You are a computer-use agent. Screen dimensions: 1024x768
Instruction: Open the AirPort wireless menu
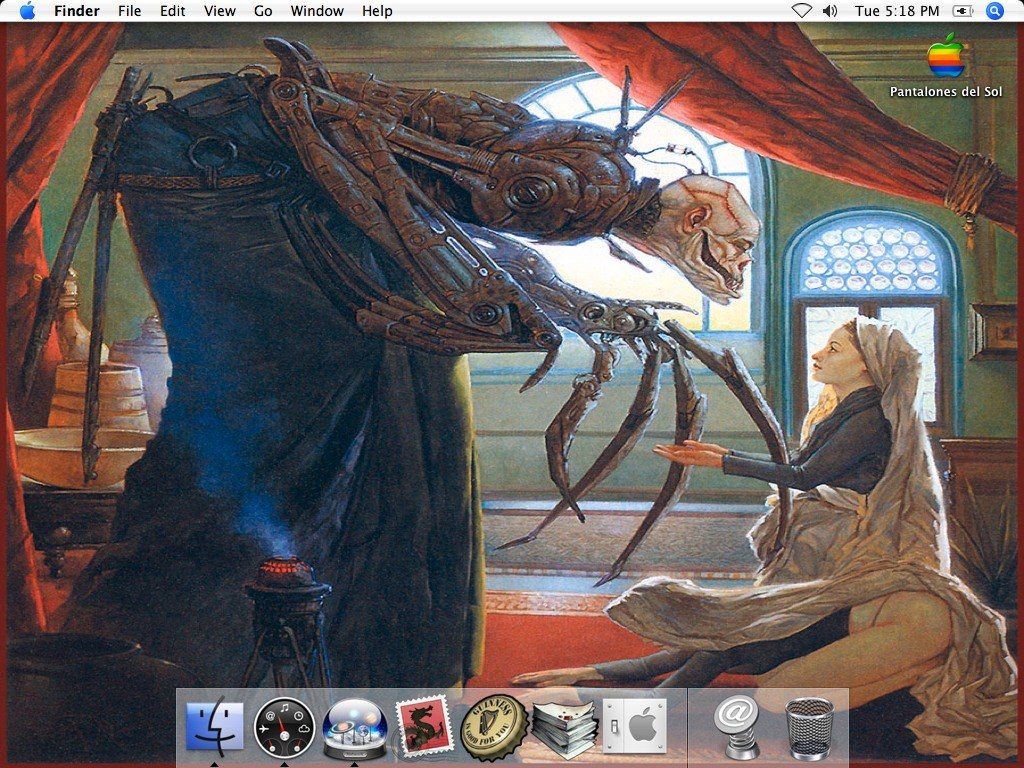pos(800,11)
